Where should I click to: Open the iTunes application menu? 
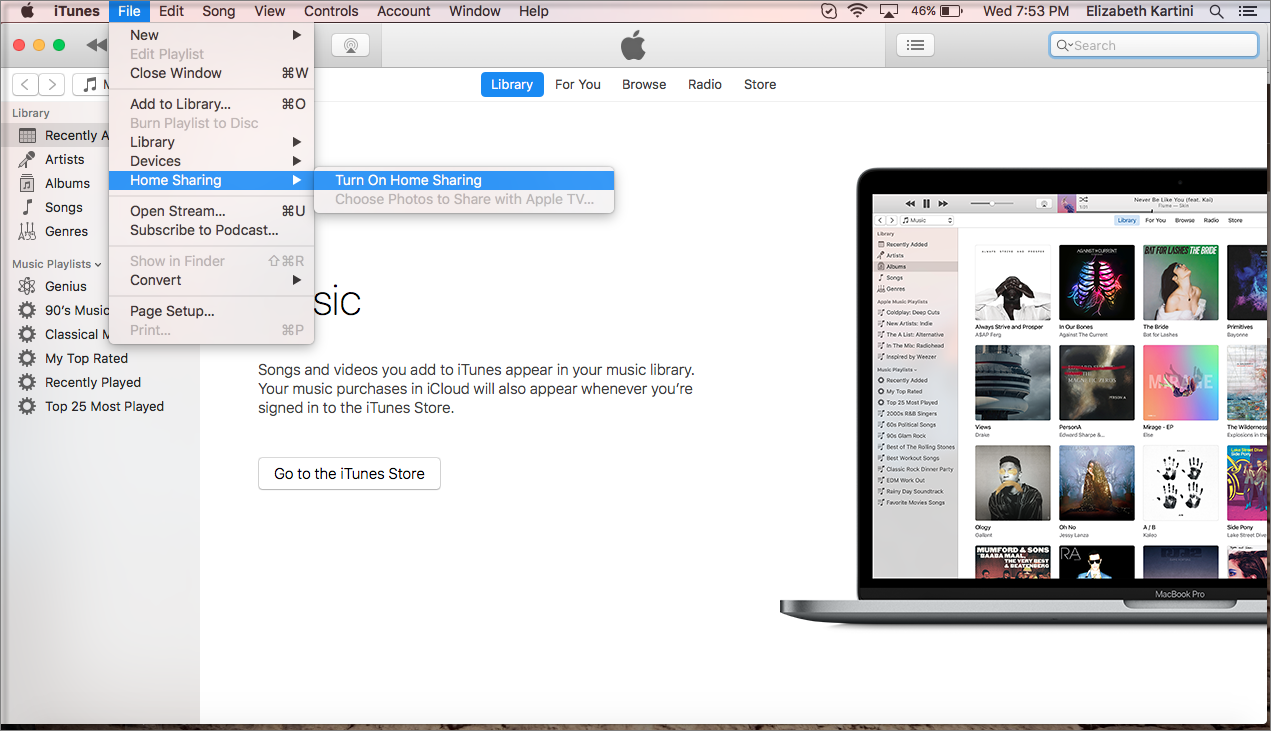77,11
